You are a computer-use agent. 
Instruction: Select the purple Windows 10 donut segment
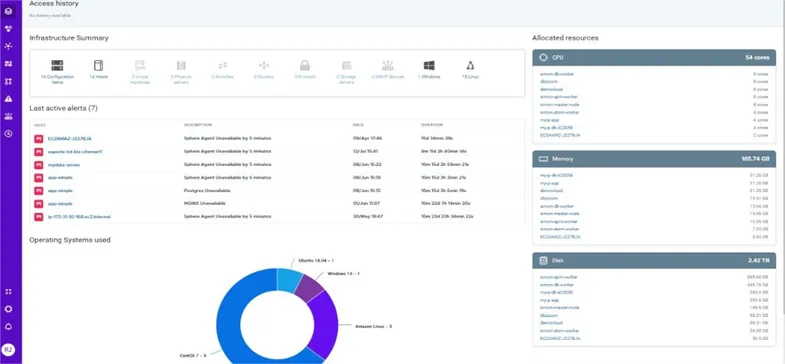(310, 288)
